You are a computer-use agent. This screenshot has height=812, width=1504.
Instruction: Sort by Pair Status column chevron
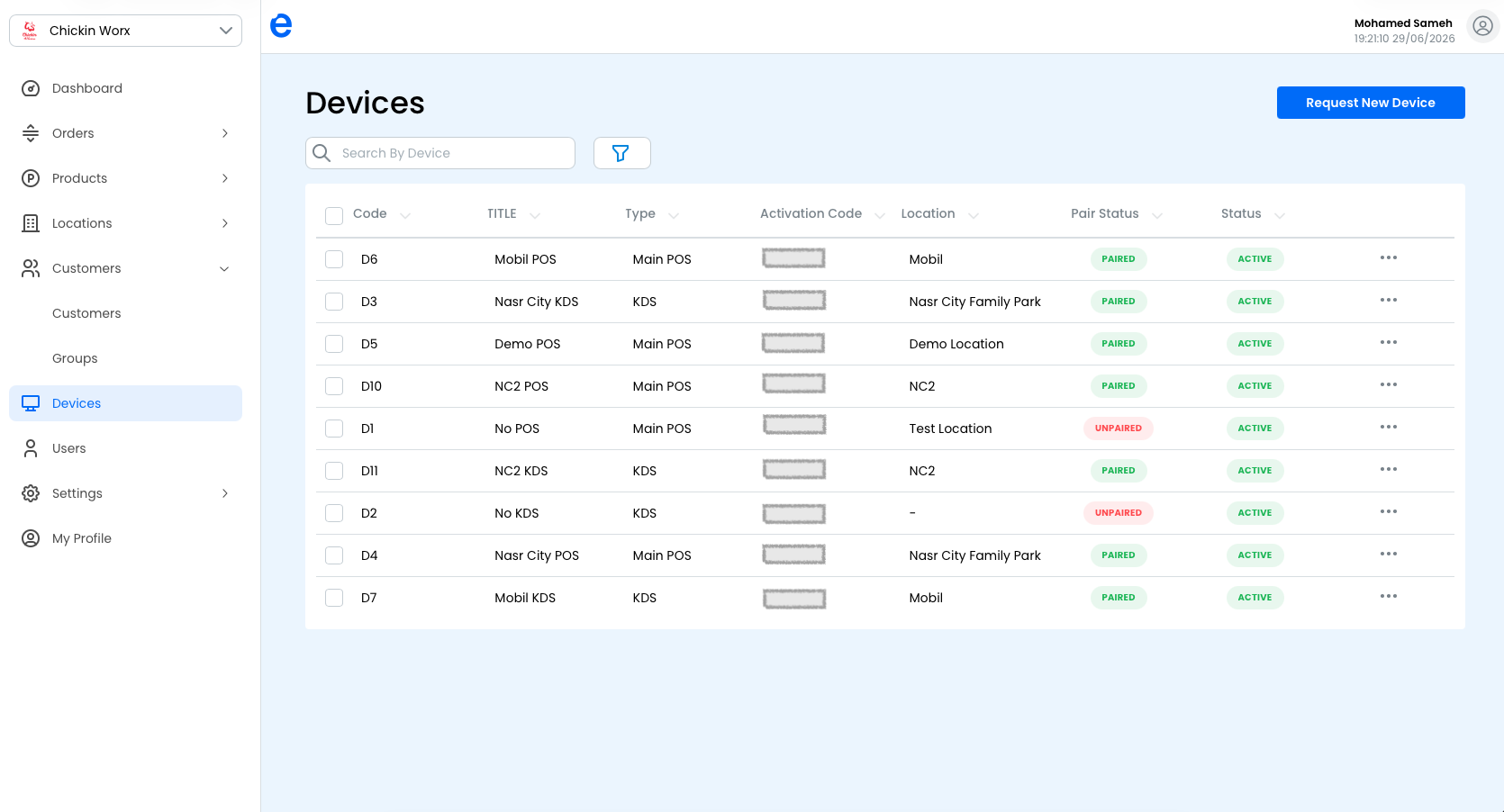click(1157, 215)
